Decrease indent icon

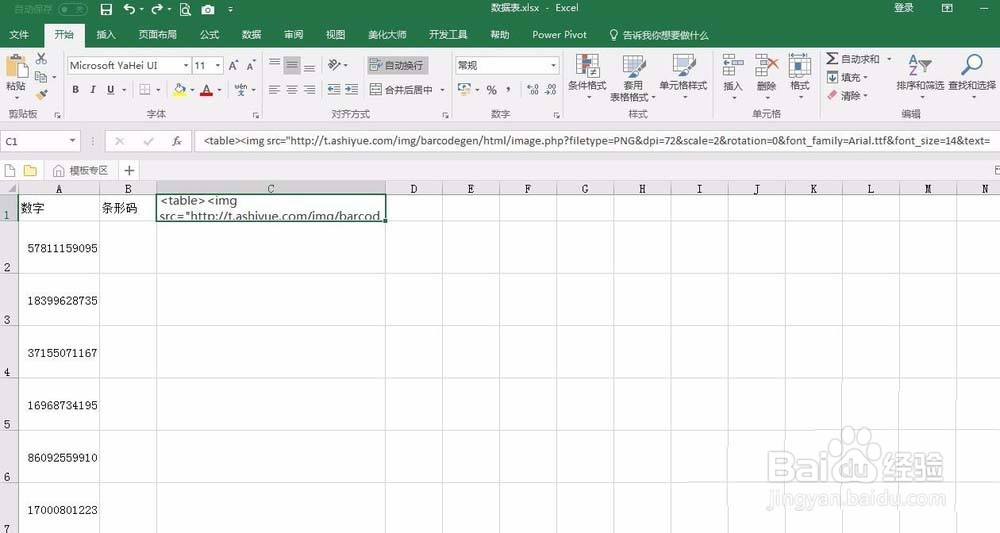pyautogui.click(x=334, y=90)
